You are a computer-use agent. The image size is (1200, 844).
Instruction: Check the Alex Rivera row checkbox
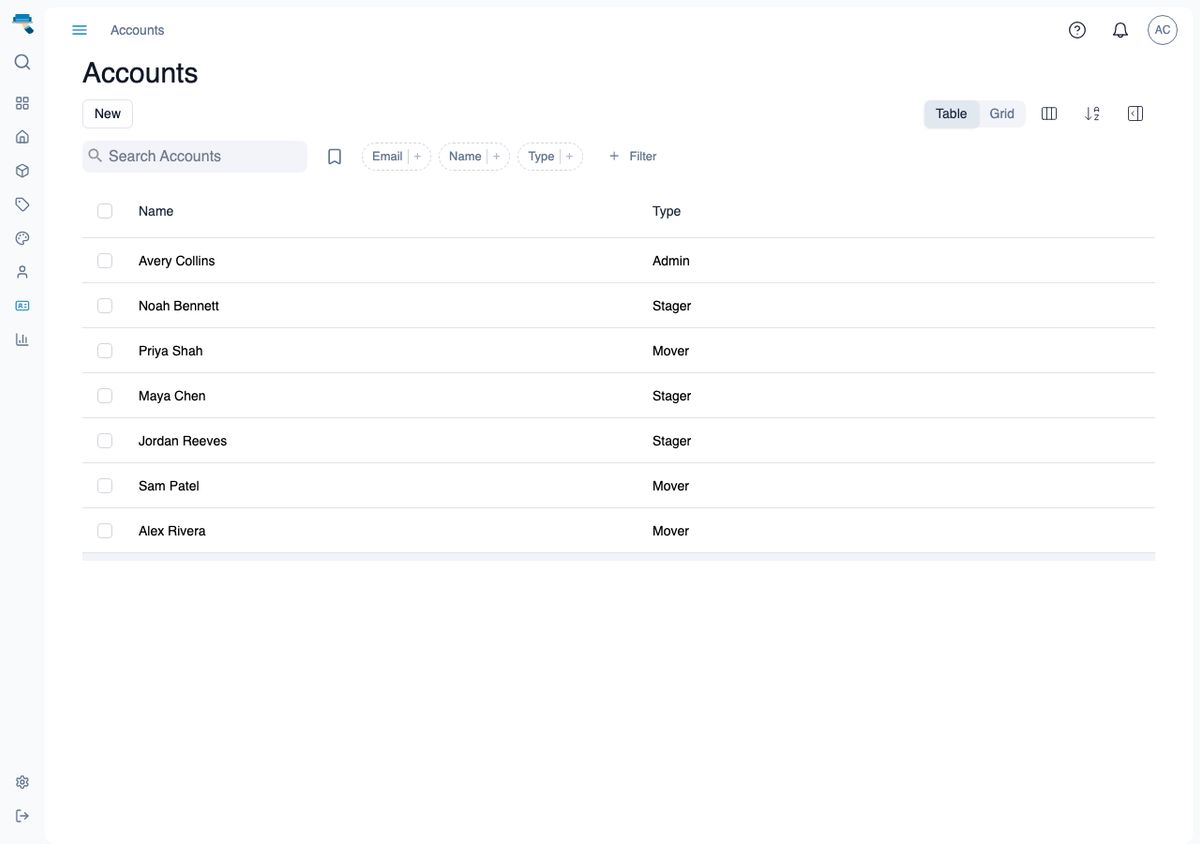105,531
